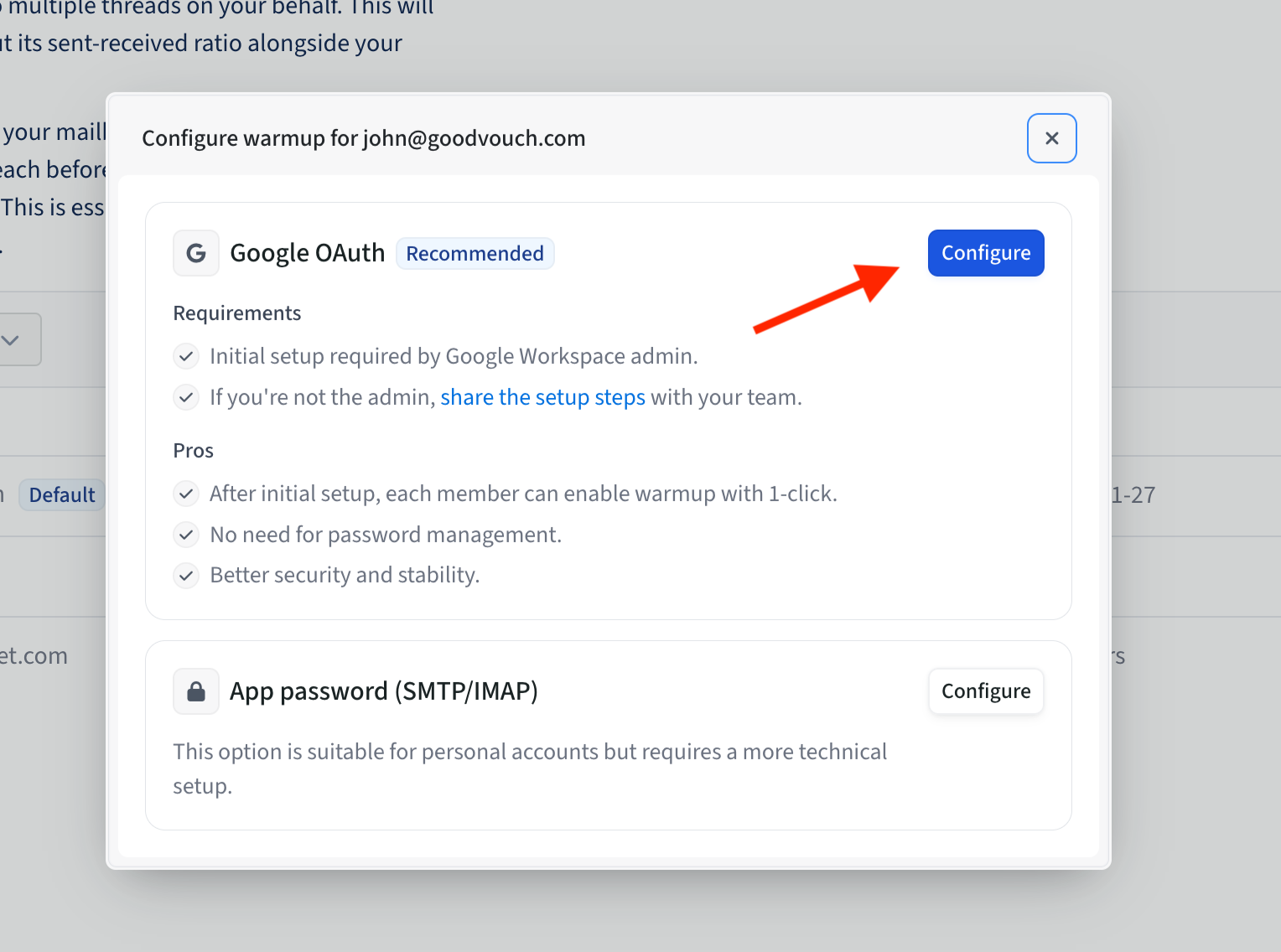Image resolution: width=1281 pixels, height=952 pixels.
Task: Click the Google G logo icon
Action: click(196, 253)
